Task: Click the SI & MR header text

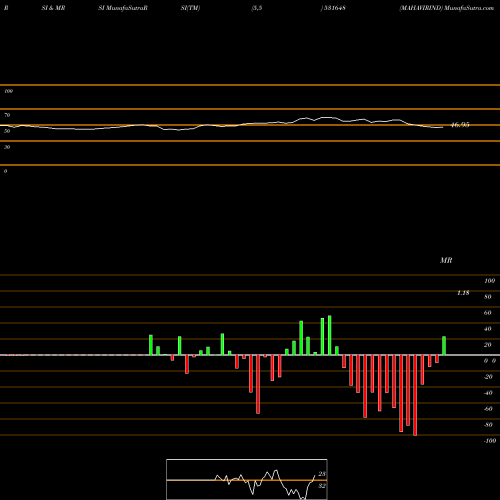Action: [x=53, y=8]
